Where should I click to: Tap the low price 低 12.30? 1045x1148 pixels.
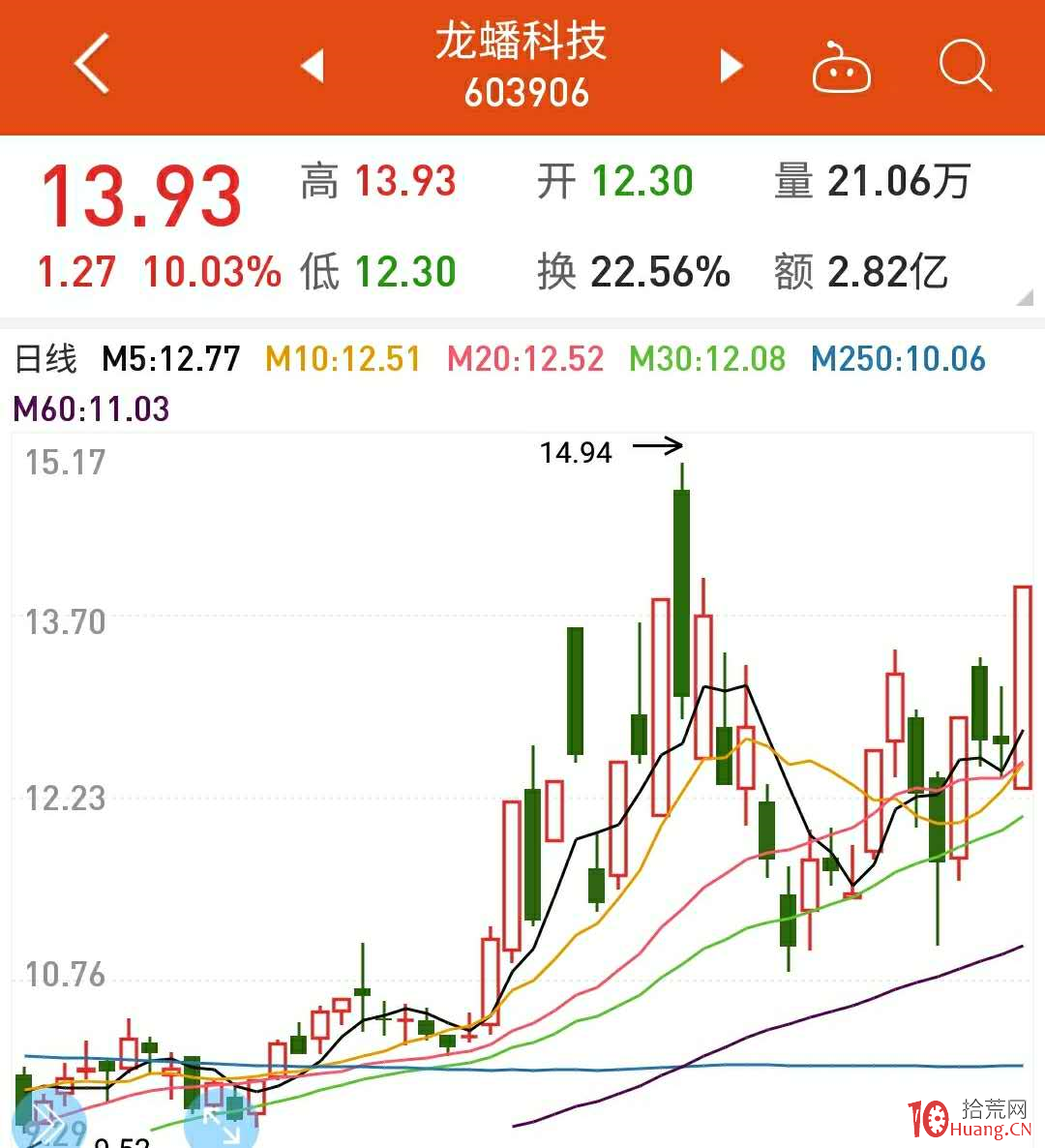(378, 272)
